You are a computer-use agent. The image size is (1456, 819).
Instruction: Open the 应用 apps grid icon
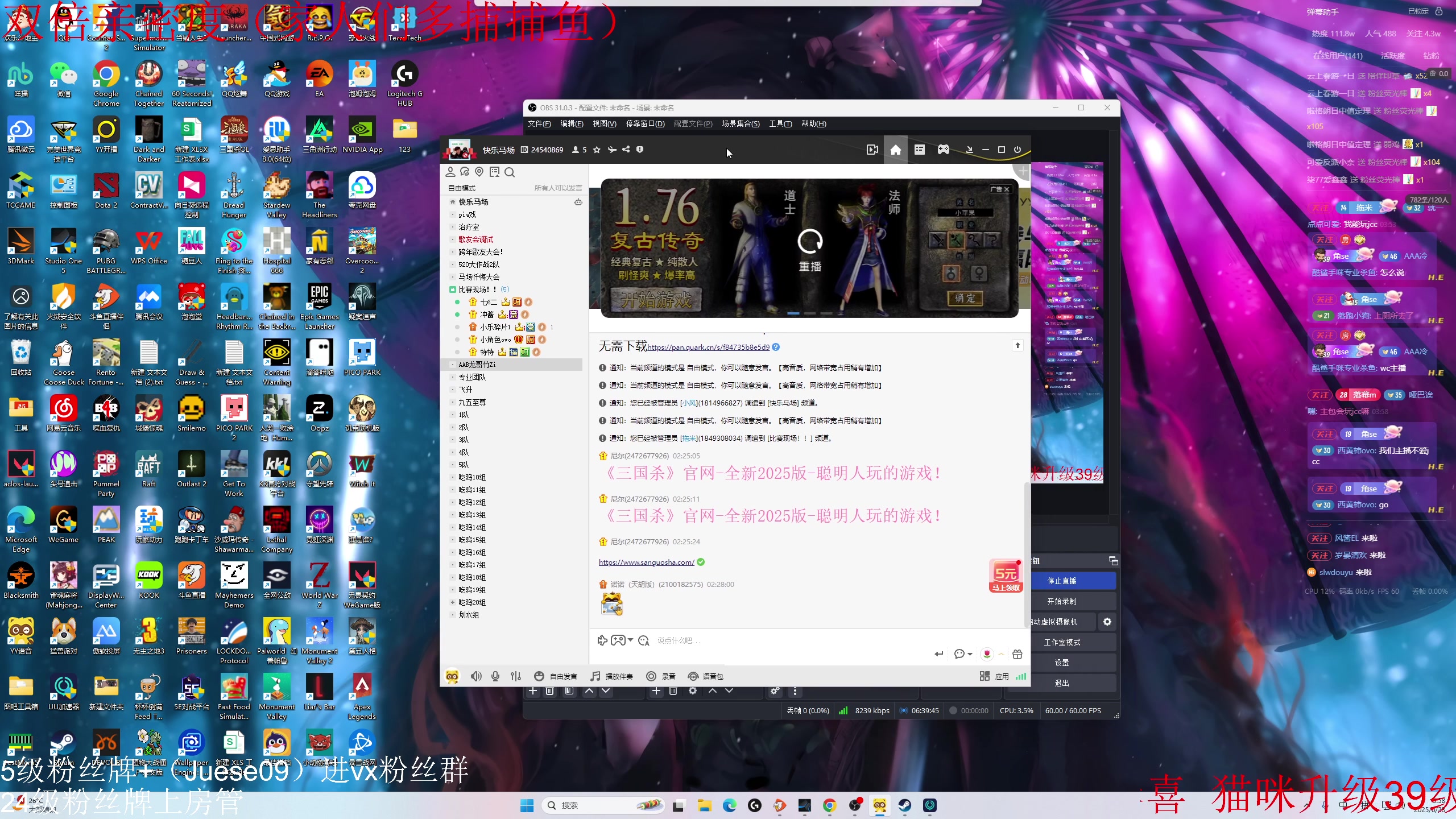point(985,676)
